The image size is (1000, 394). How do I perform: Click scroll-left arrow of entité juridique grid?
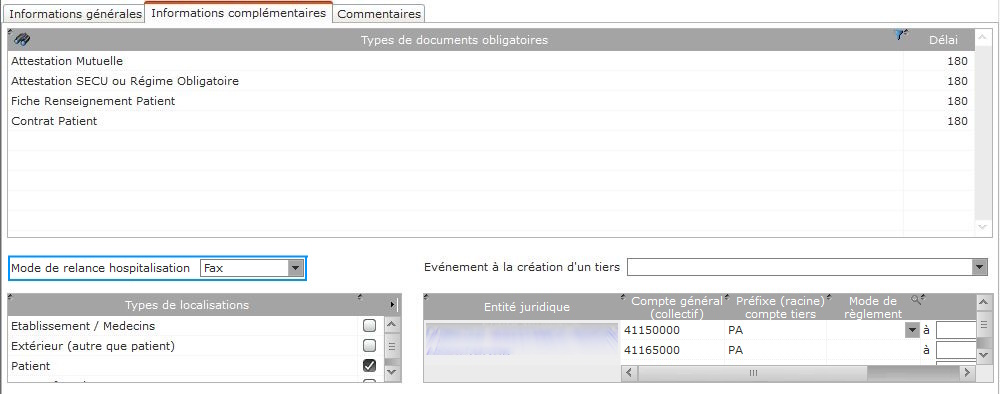coord(629,372)
